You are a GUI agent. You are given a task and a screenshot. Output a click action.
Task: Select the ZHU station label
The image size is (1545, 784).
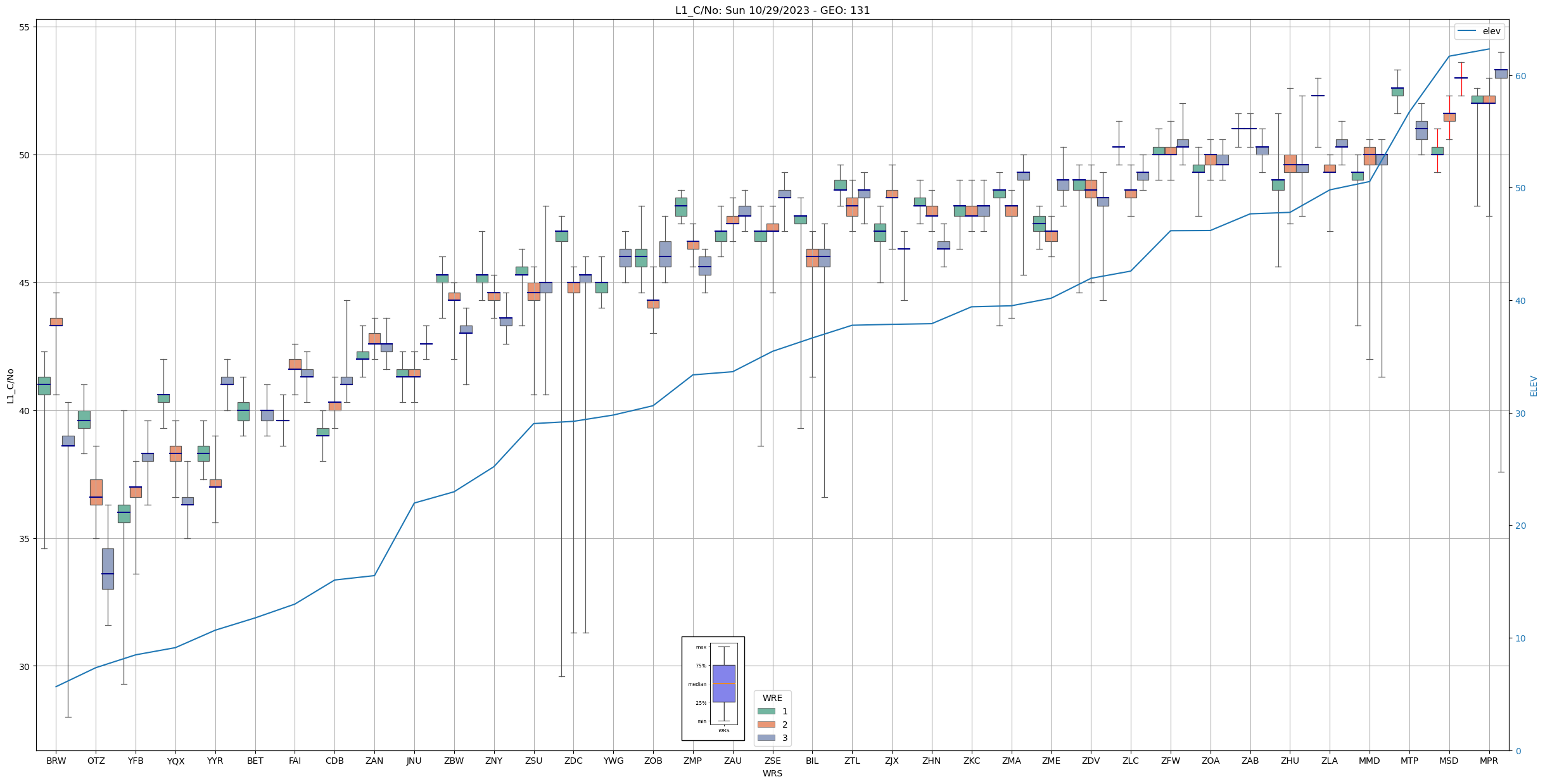(1290, 761)
